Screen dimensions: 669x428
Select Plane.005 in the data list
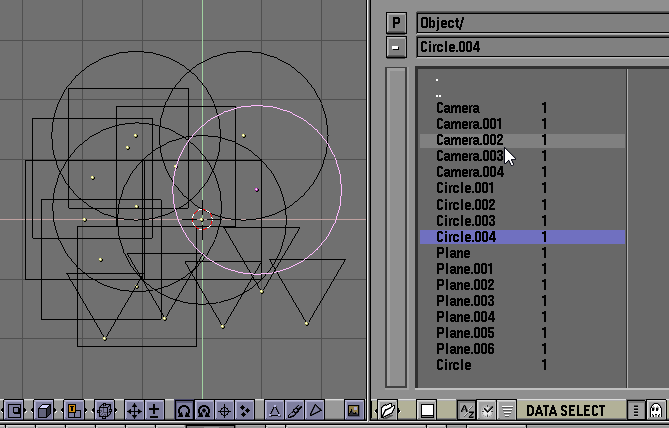coord(522,333)
